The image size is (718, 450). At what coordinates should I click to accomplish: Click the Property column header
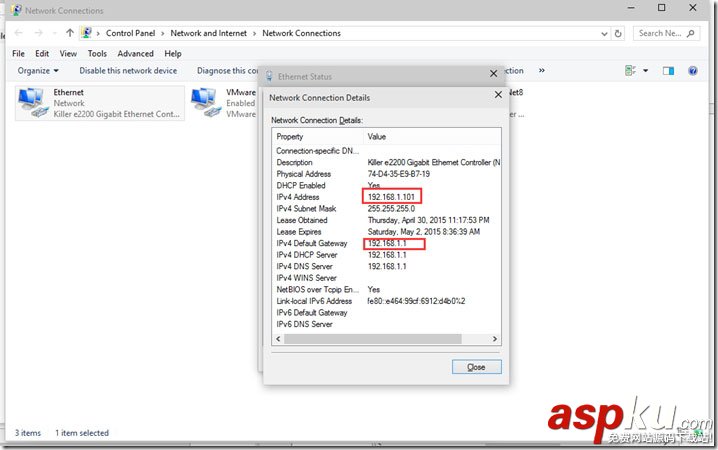pyautogui.click(x=318, y=136)
